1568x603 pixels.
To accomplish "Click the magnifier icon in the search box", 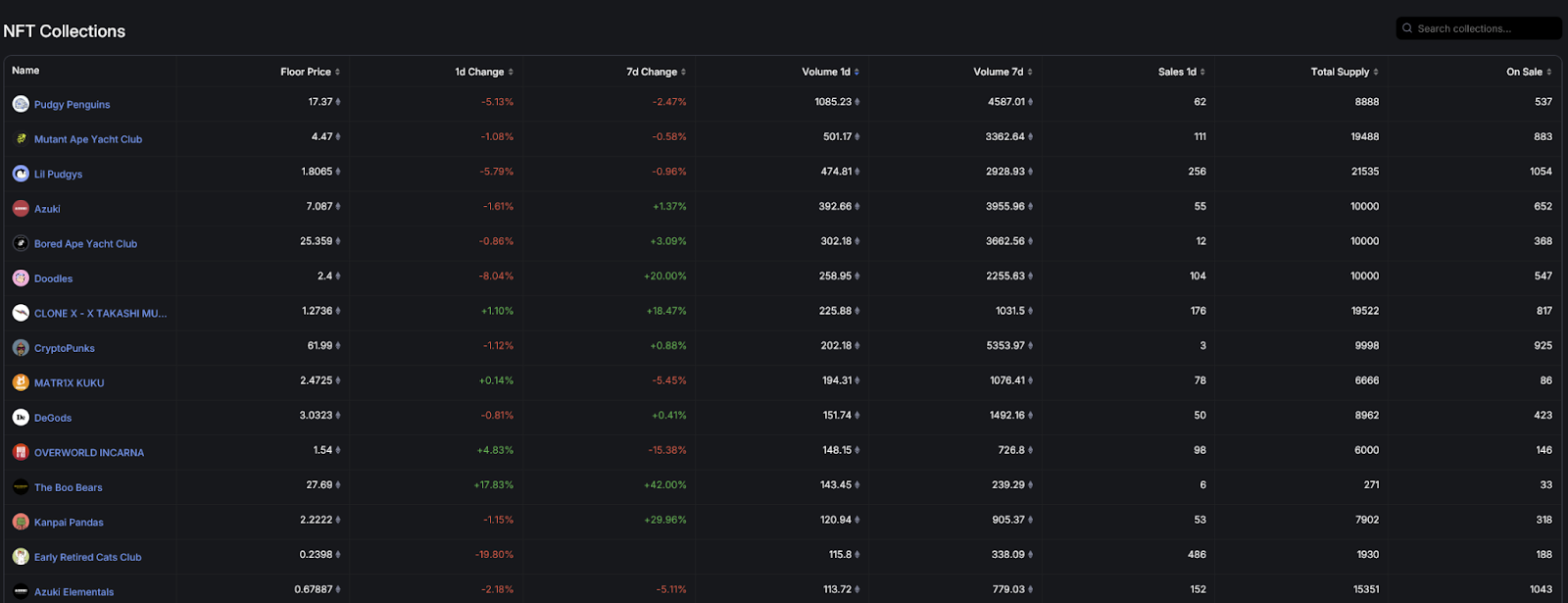I will [x=1407, y=28].
